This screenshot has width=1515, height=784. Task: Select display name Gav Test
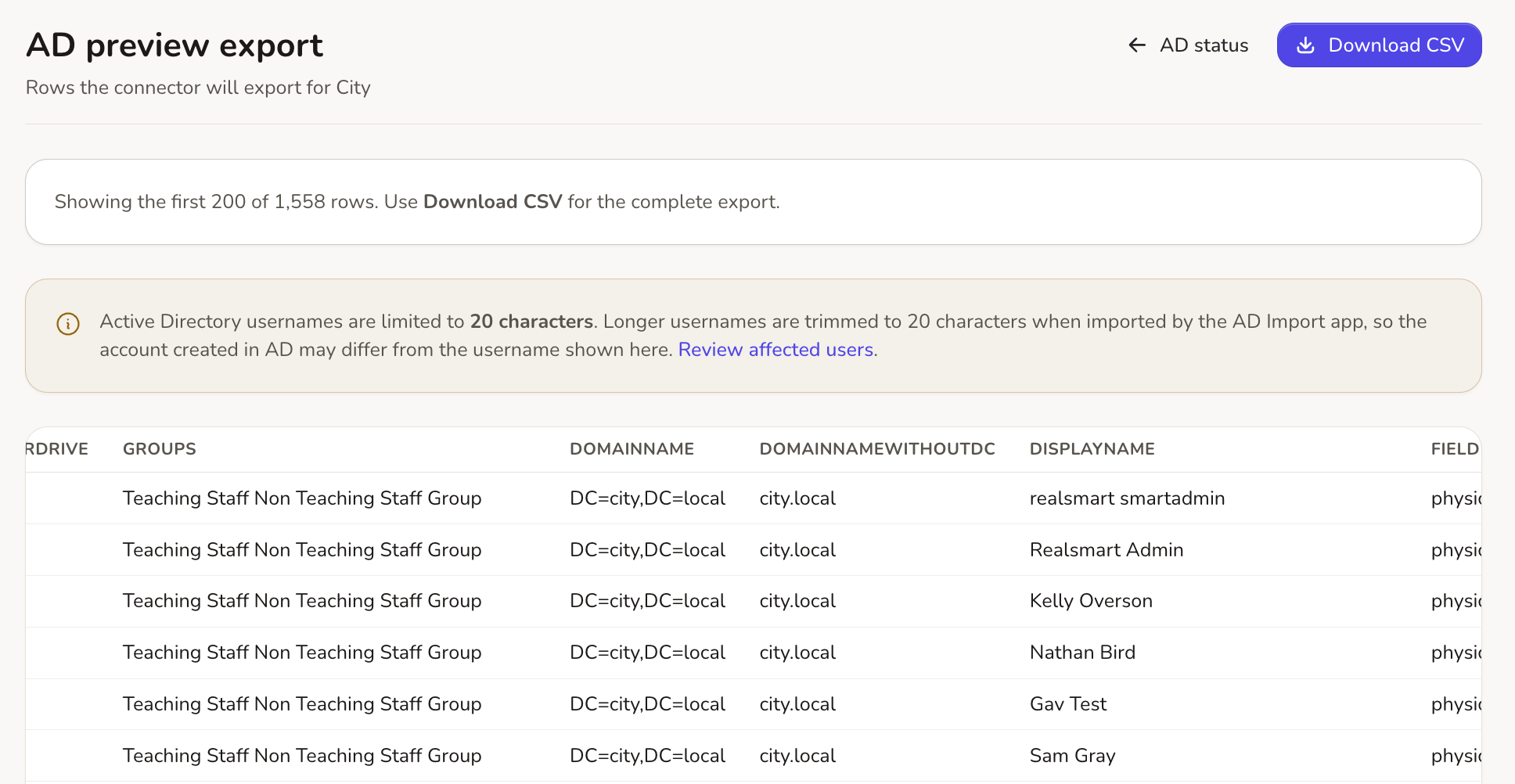pos(1068,704)
